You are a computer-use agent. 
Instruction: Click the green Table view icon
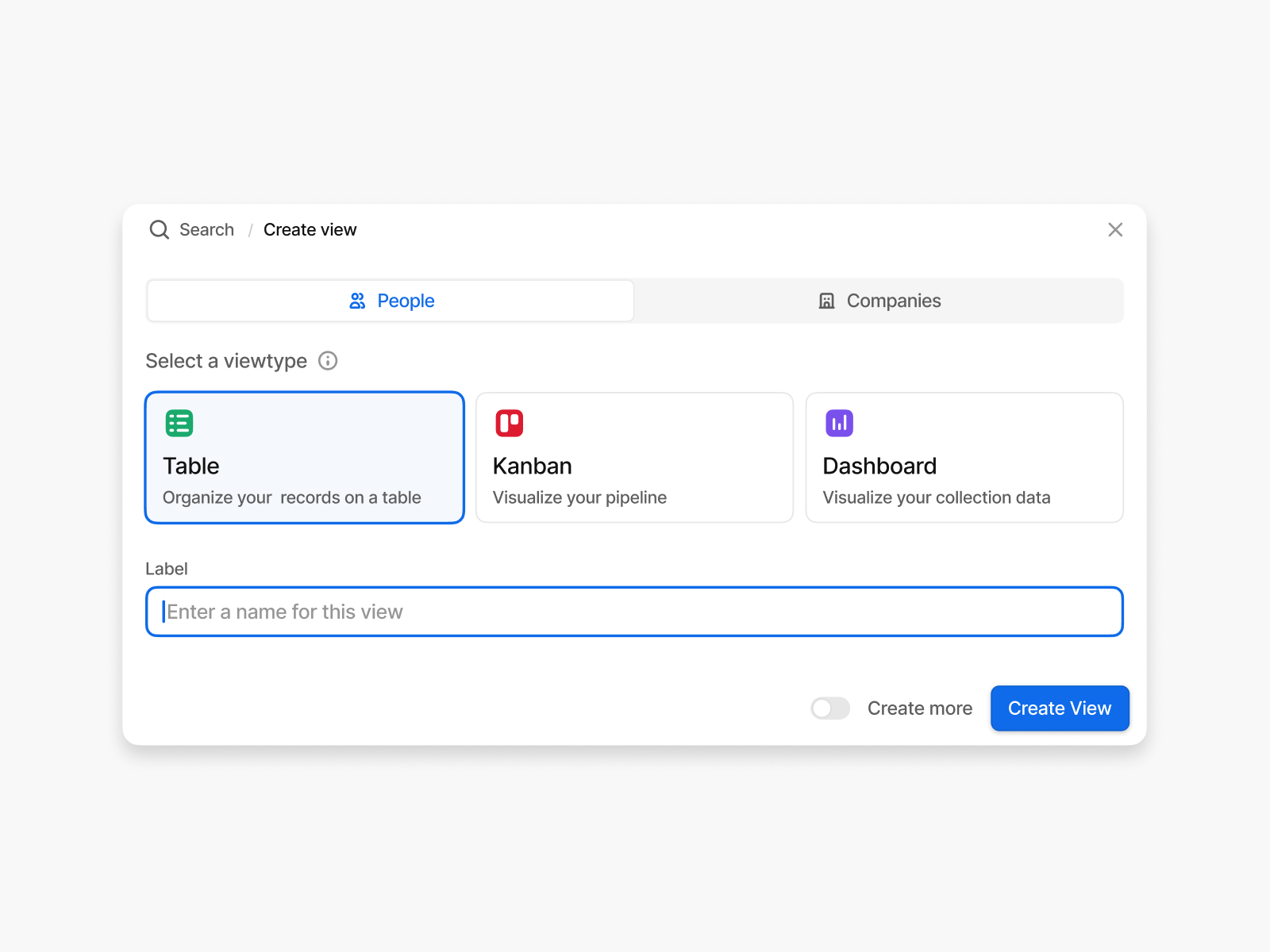(179, 423)
